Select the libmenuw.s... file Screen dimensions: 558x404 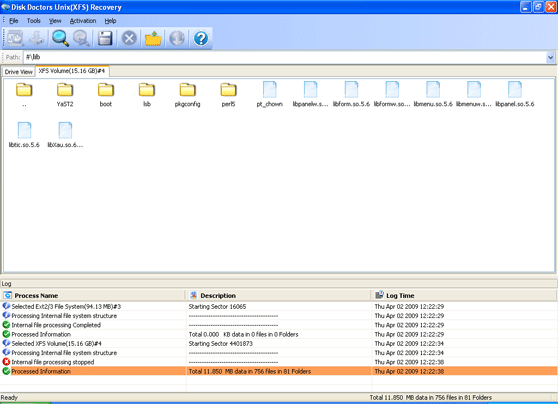pyautogui.click(x=474, y=94)
